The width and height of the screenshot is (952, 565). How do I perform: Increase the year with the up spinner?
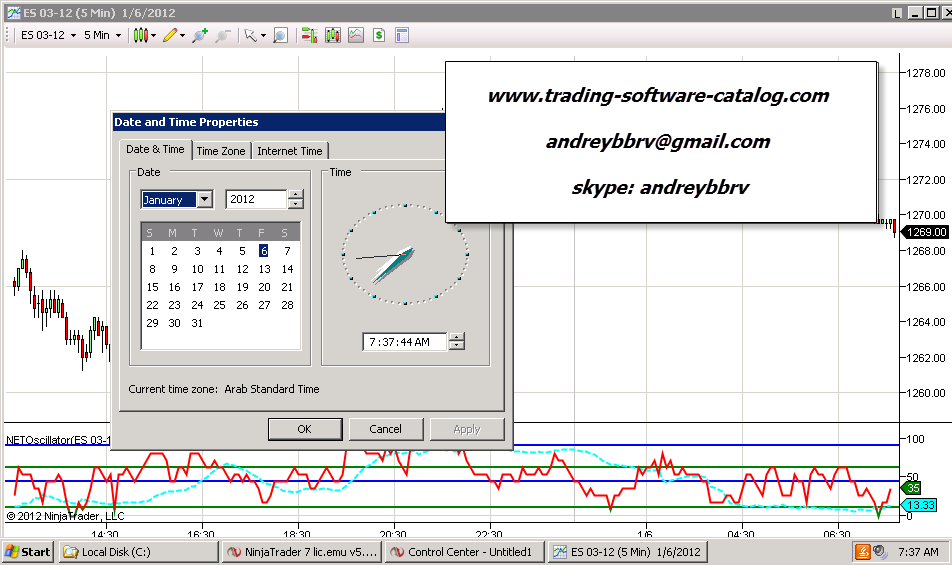(x=295, y=195)
